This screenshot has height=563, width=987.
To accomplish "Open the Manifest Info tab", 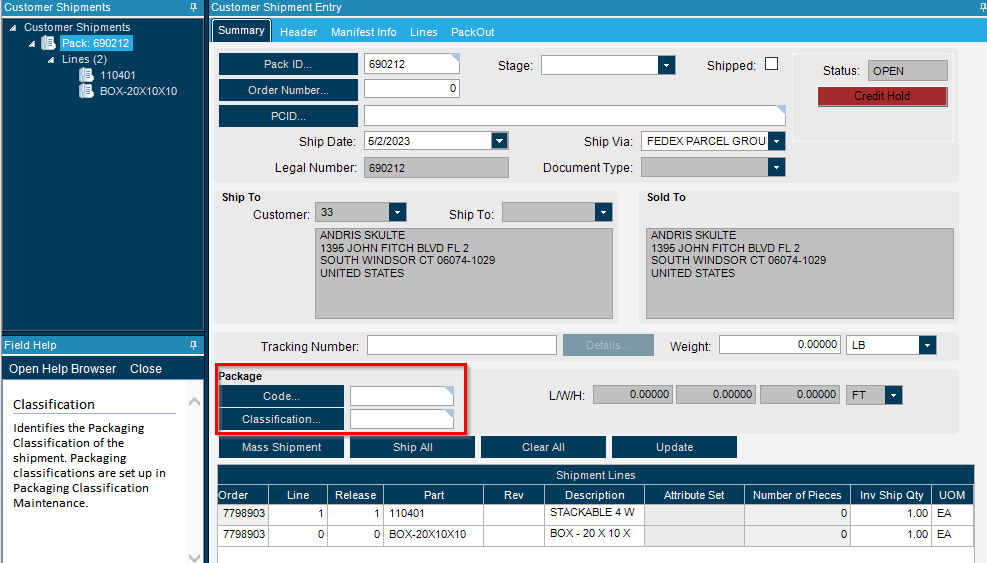I will (364, 32).
